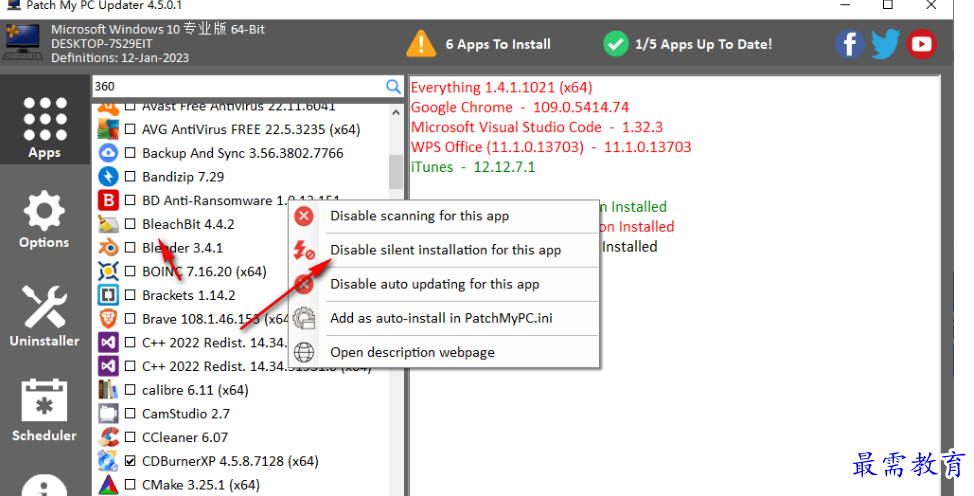This screenshot has height=496, width=974.
Task: Choose Open description webpage
Action: click(444, 352)
